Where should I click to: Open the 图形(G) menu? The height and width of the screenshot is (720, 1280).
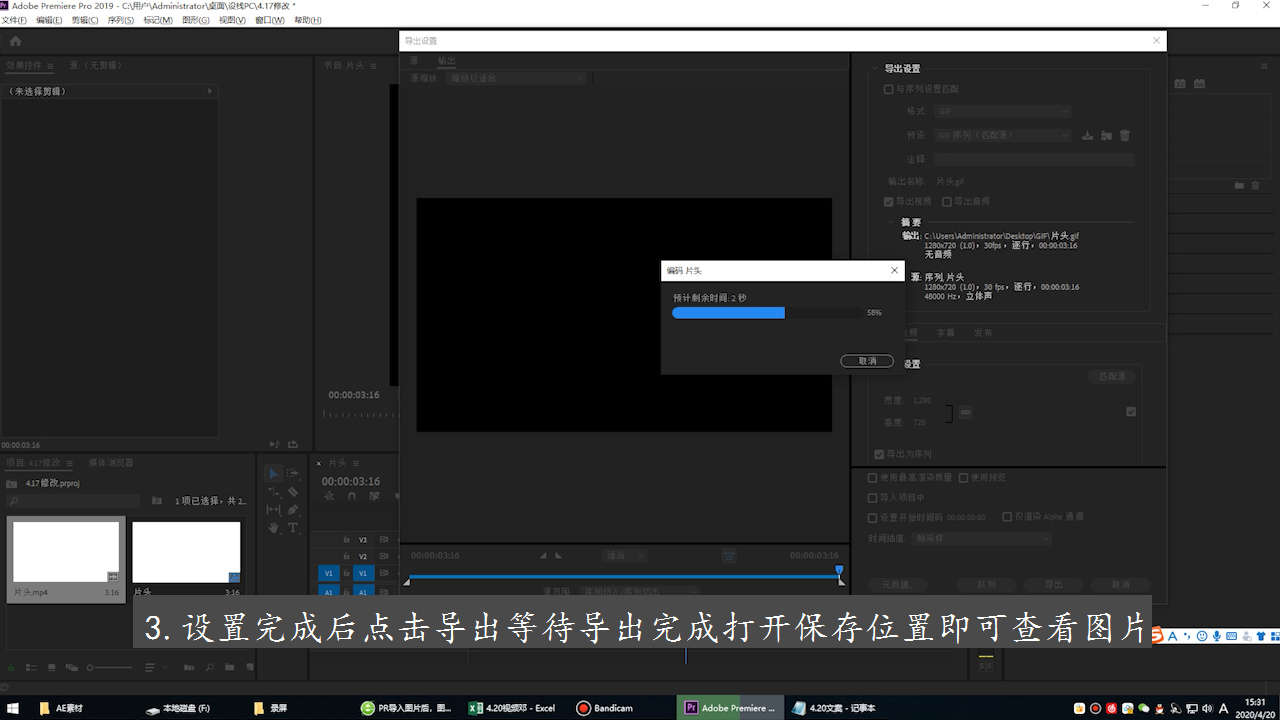[194, 20]
